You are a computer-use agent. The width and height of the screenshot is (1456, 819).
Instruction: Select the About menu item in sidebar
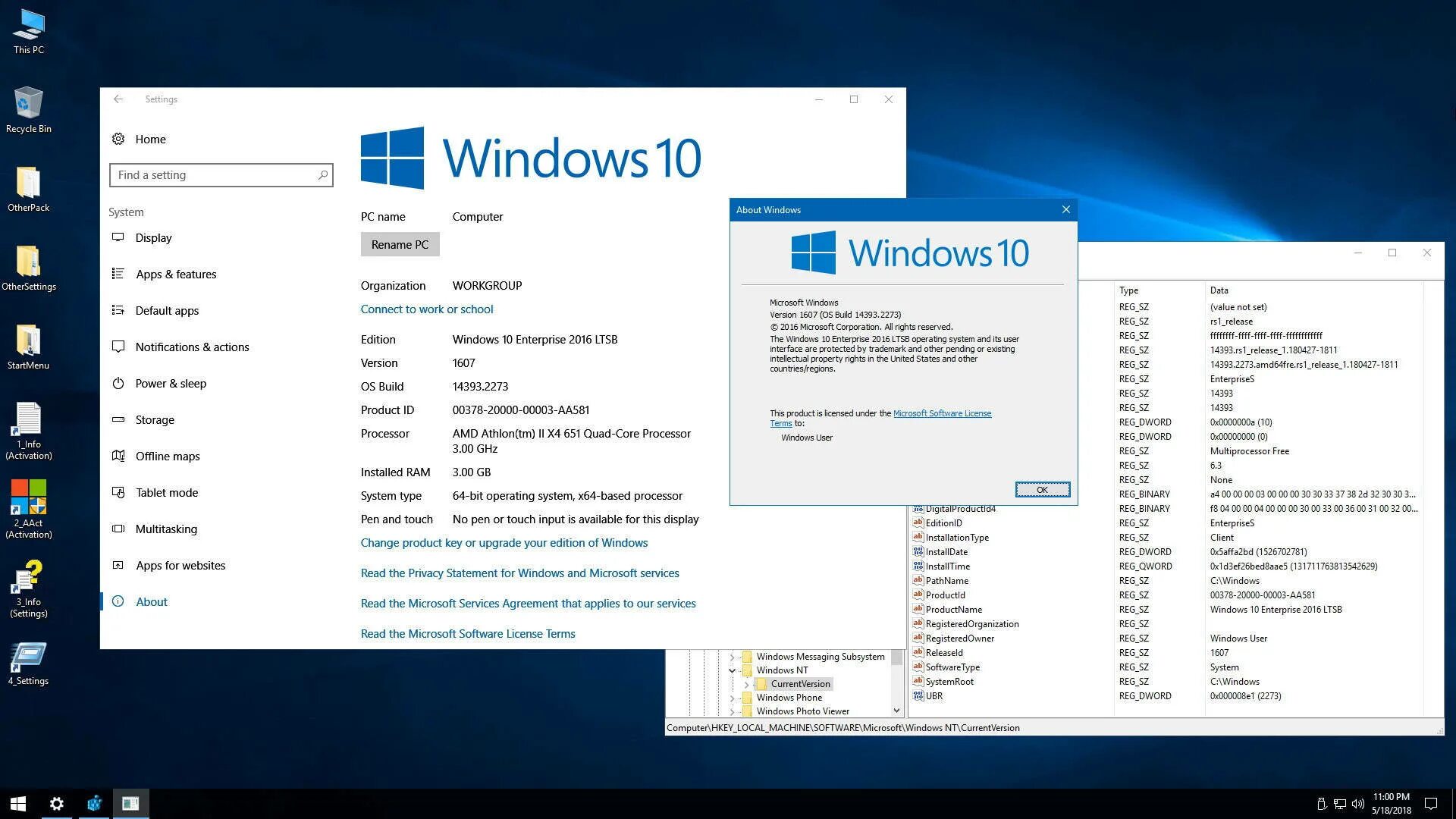click(x=151, y=602)
